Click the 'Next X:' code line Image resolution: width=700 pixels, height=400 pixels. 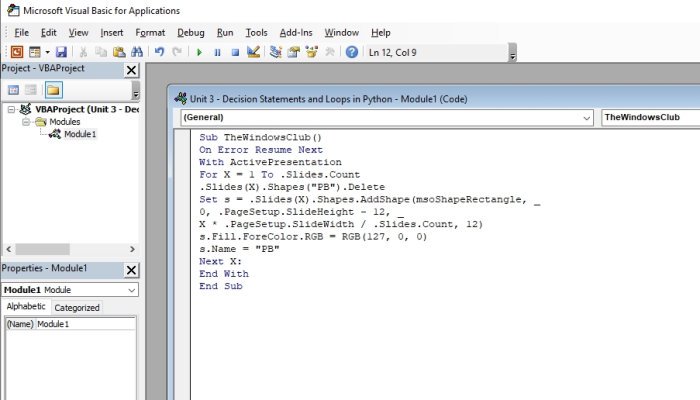[x=220, y=262]
